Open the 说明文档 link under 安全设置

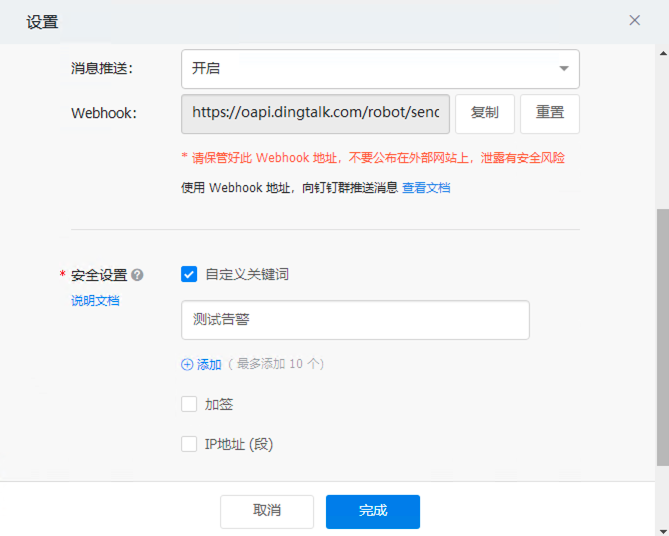(x=95, y=300)
